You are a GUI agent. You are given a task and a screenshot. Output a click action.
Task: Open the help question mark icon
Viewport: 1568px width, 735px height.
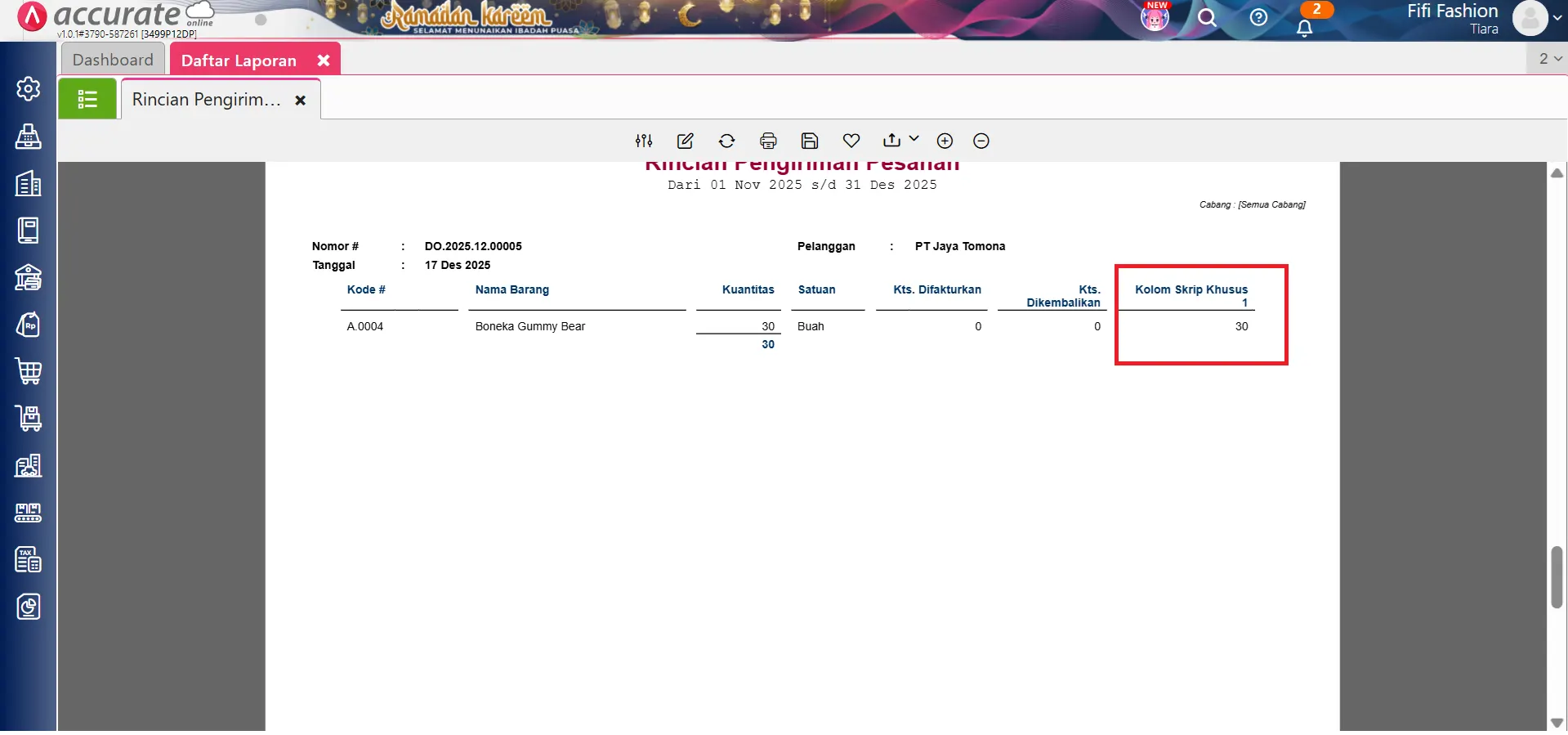[x=1258, y=18]
